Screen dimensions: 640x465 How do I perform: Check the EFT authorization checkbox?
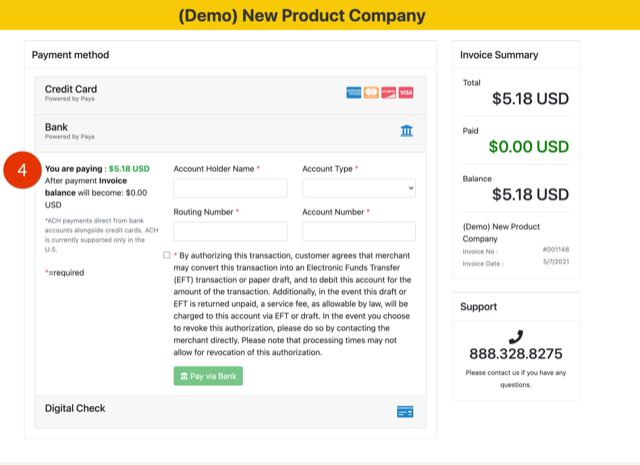167,255
